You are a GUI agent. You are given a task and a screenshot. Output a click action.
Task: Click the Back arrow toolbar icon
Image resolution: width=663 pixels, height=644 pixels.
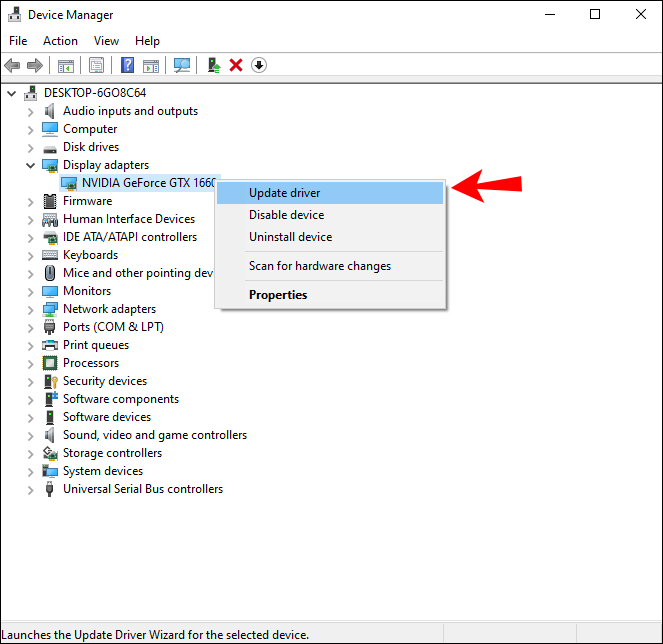12,66
